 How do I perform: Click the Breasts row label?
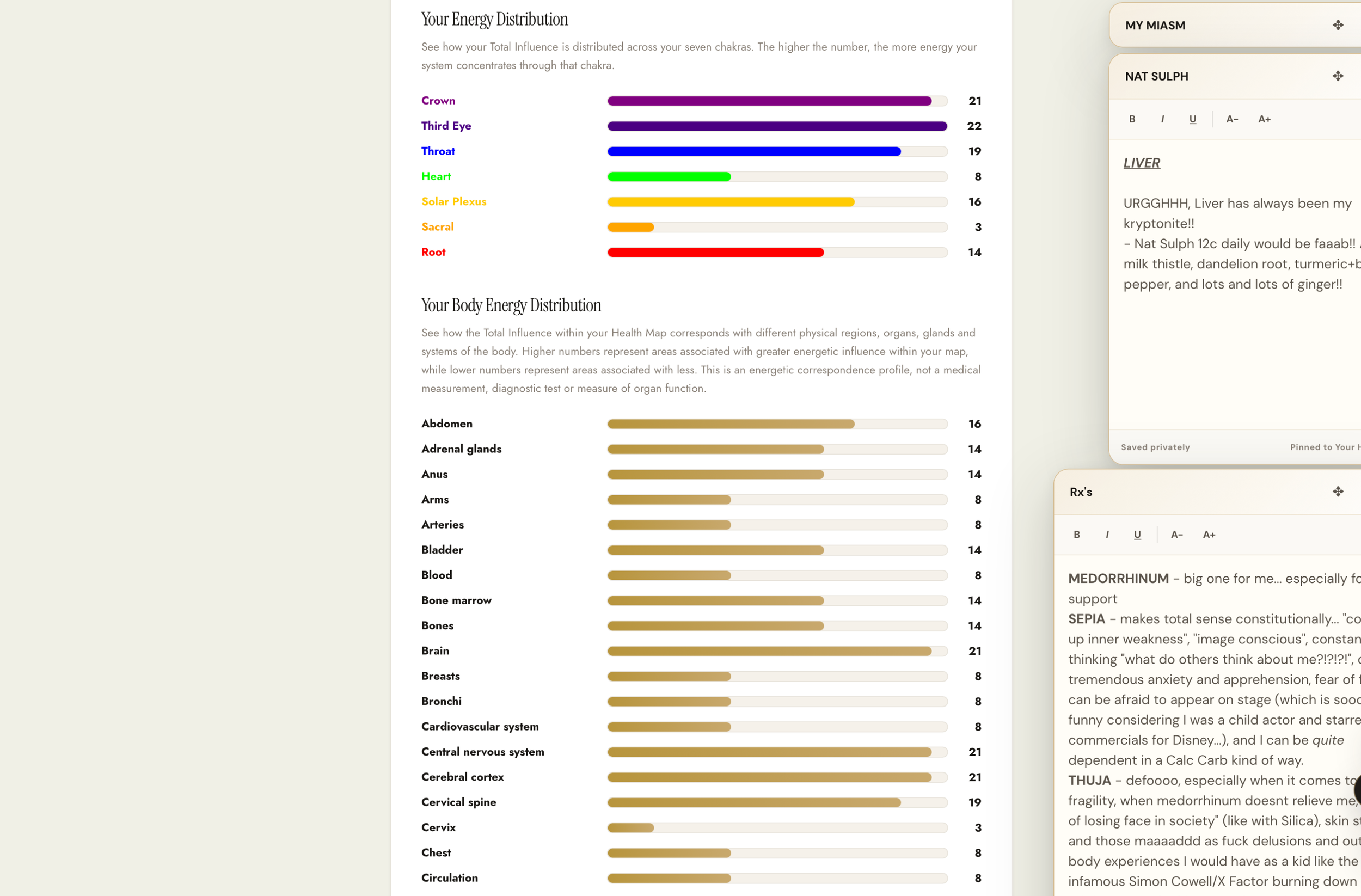tap(440, 676)
